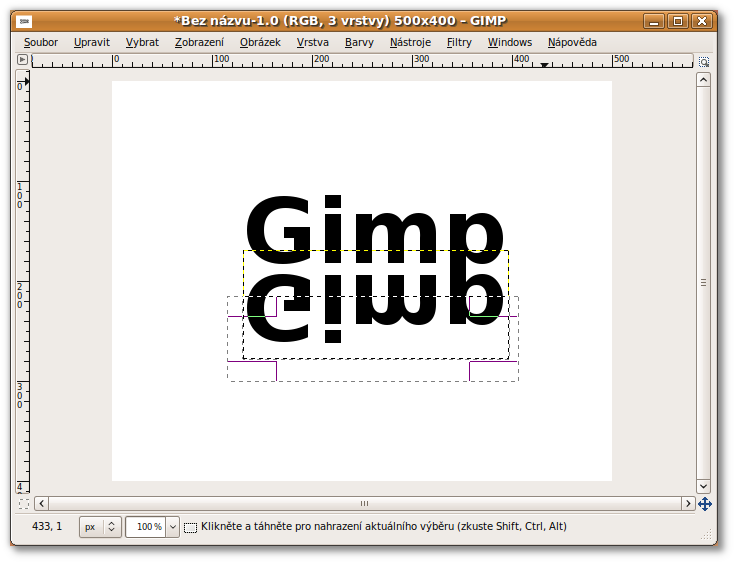Expand the zoom level dropdown arrow
Screen dimensions: 735x563
(x=173, y=527)
